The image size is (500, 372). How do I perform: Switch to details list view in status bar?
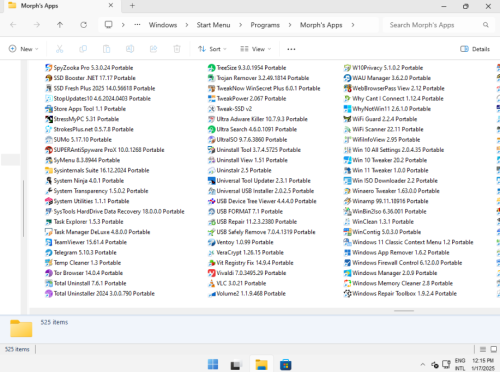[483, 349]
